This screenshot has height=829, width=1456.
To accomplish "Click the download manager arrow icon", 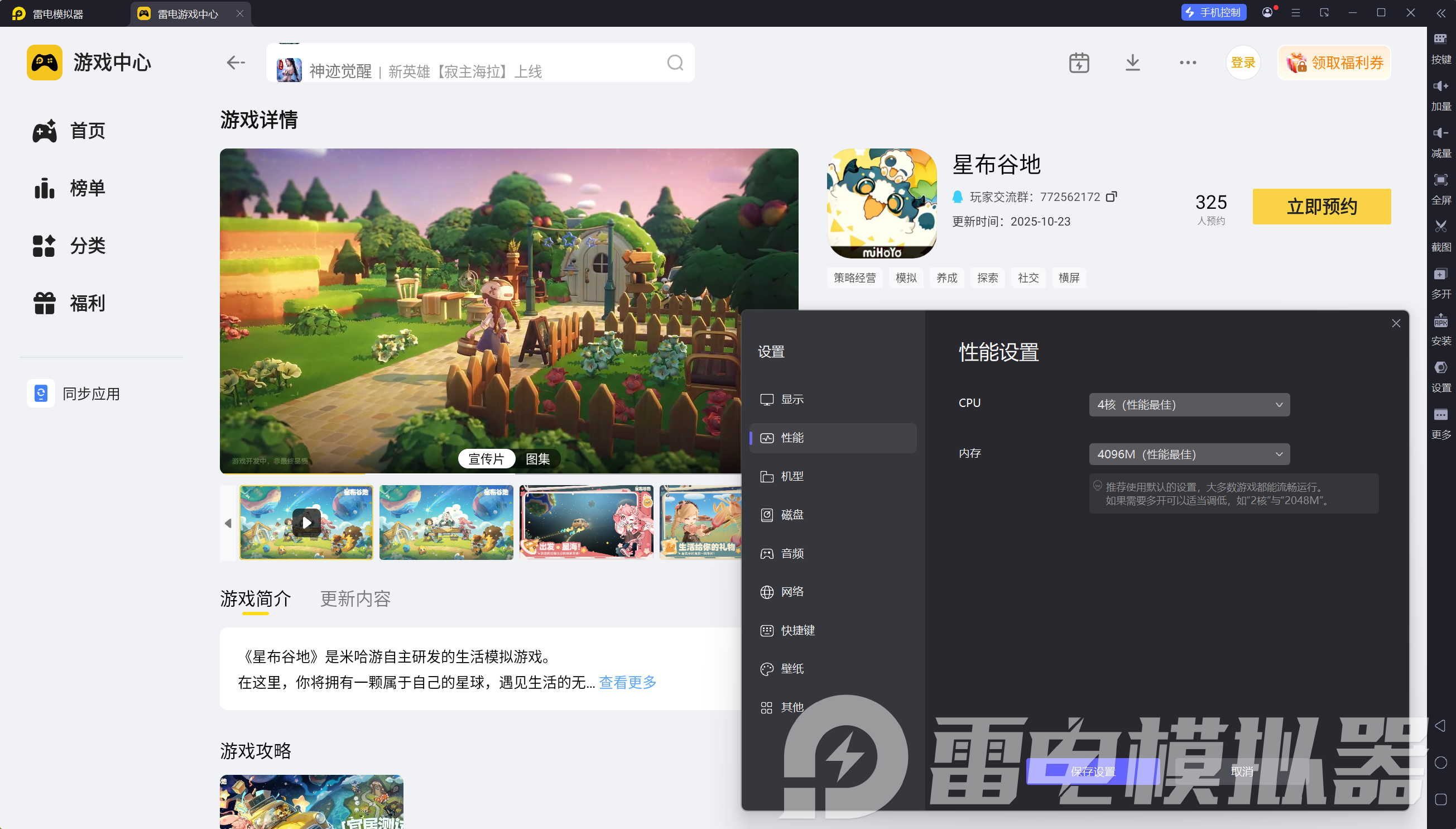I will click(1133, 63).
